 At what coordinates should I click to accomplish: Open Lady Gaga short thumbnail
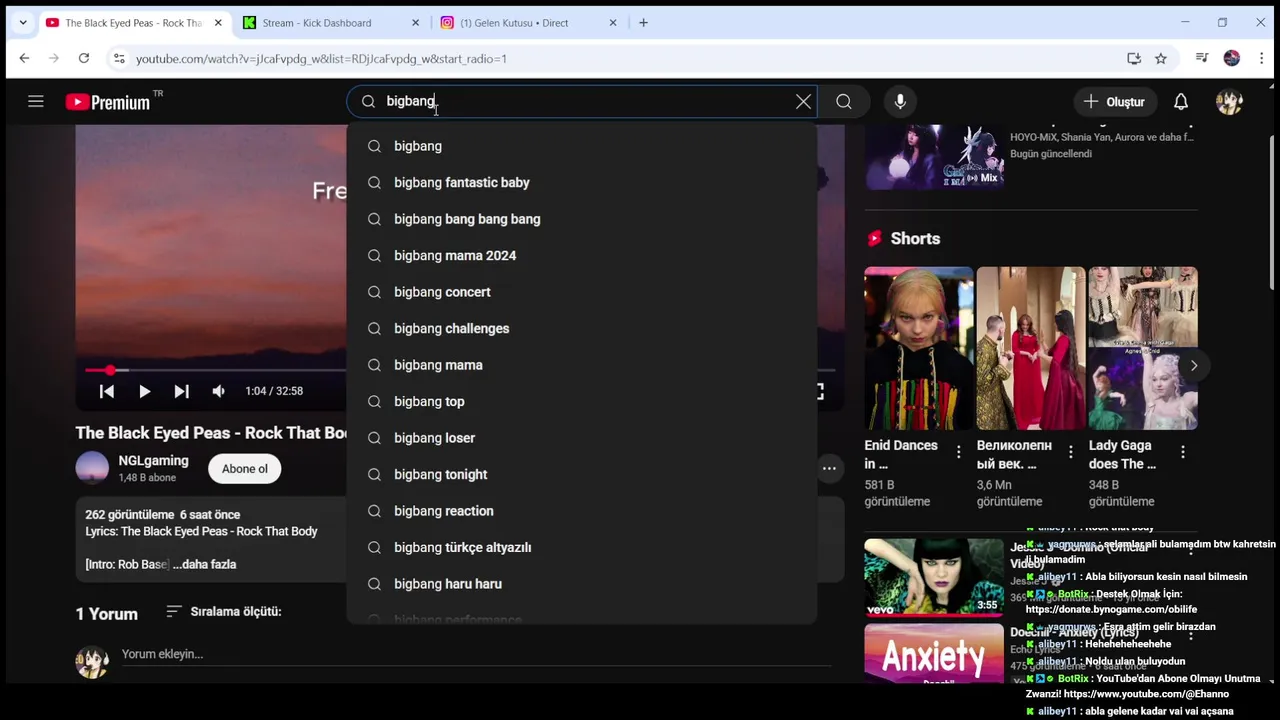(x=1142, y=348)
